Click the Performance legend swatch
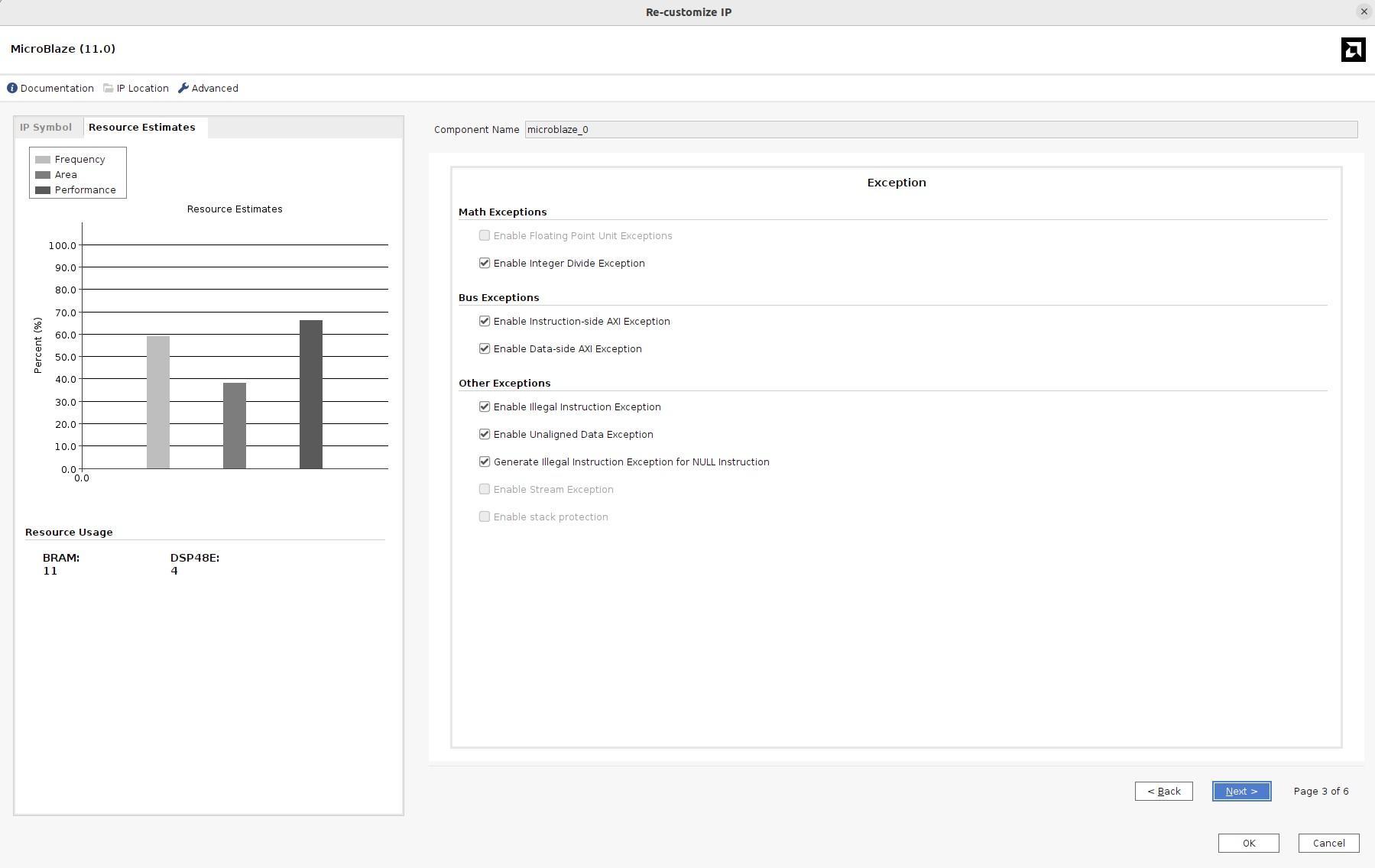The height and width of the screenshot is (868, 1375). tap(43, 190)
